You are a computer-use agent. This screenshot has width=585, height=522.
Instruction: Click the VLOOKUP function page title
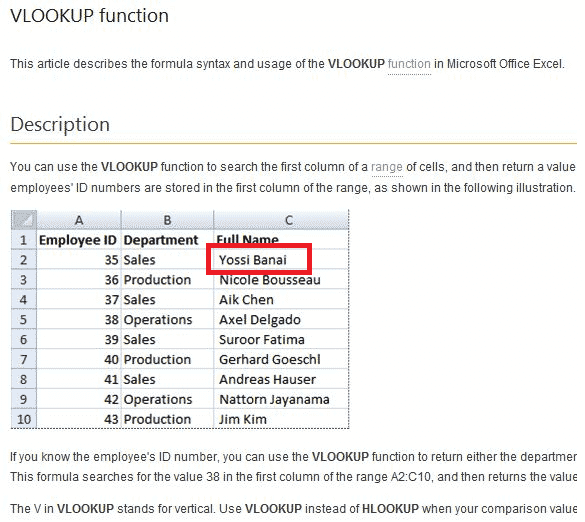[89, 16]
